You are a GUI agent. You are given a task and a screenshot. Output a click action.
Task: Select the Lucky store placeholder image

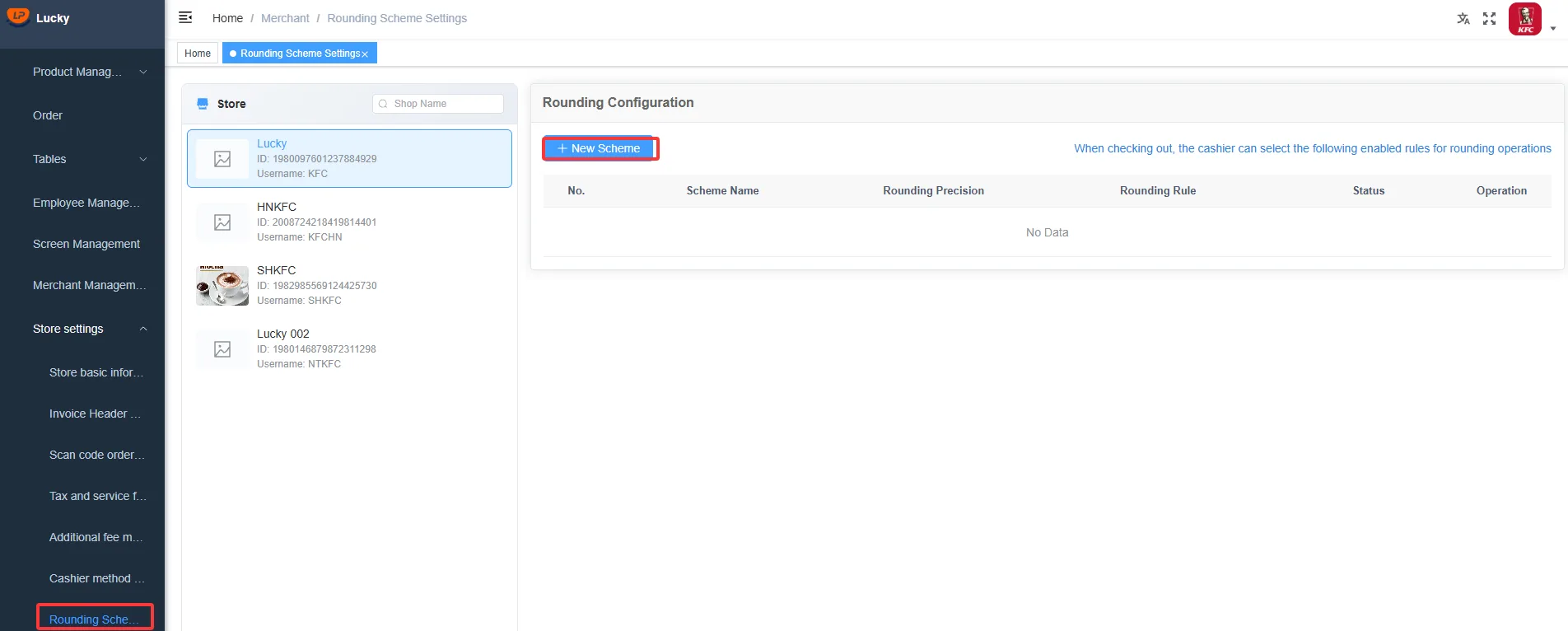(x=222, y=159)
